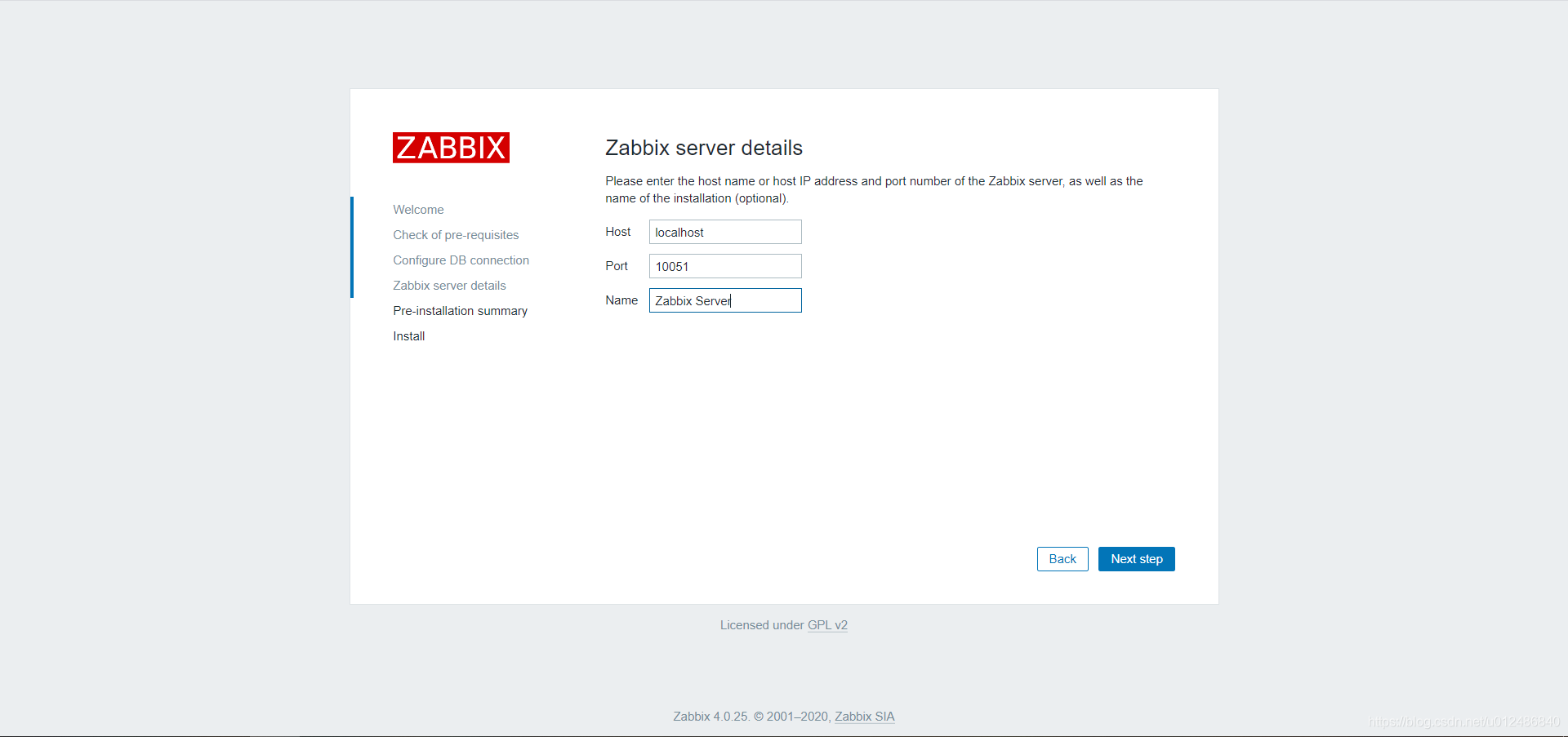Open the GPL v2 license link

tap(827, 625)
